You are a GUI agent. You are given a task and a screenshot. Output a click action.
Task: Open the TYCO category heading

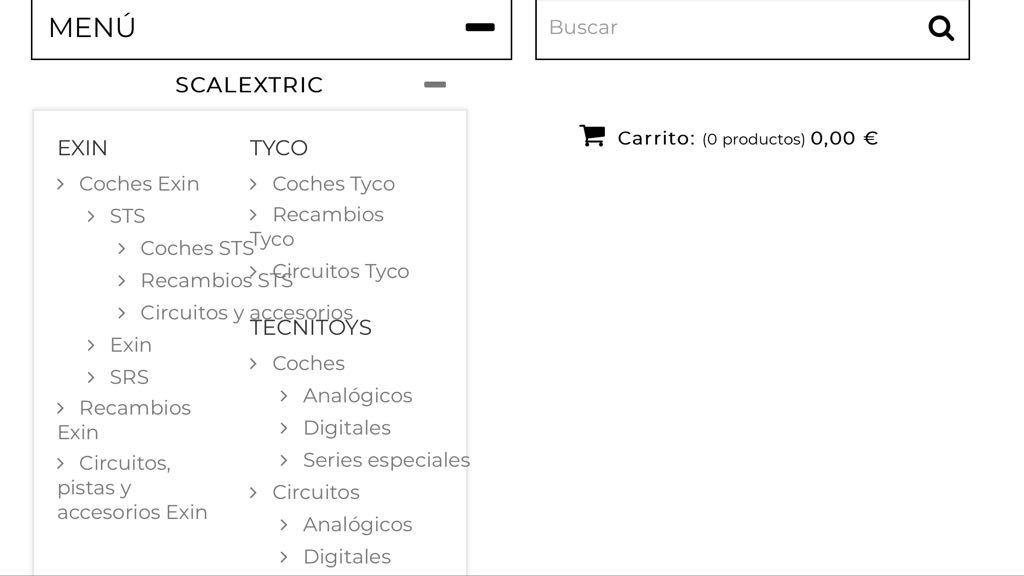279,148
